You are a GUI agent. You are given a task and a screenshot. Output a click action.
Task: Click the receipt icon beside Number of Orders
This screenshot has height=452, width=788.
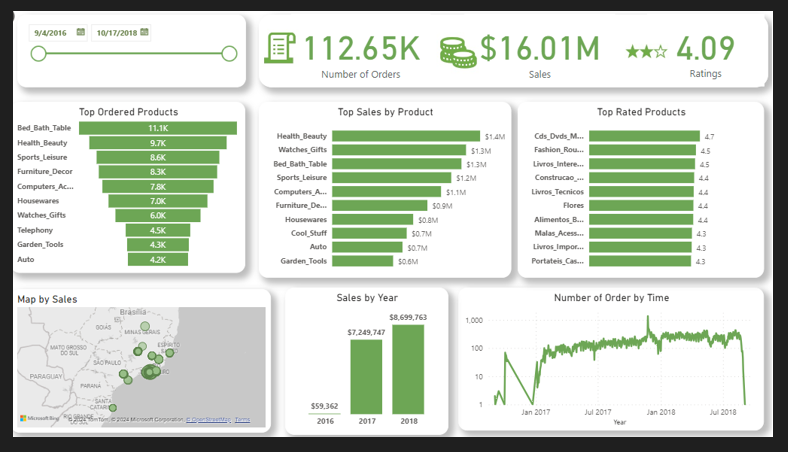tap(281, 50)
